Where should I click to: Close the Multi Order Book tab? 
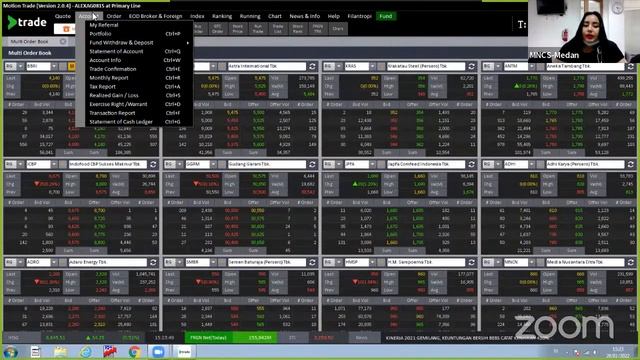point(63,41)
